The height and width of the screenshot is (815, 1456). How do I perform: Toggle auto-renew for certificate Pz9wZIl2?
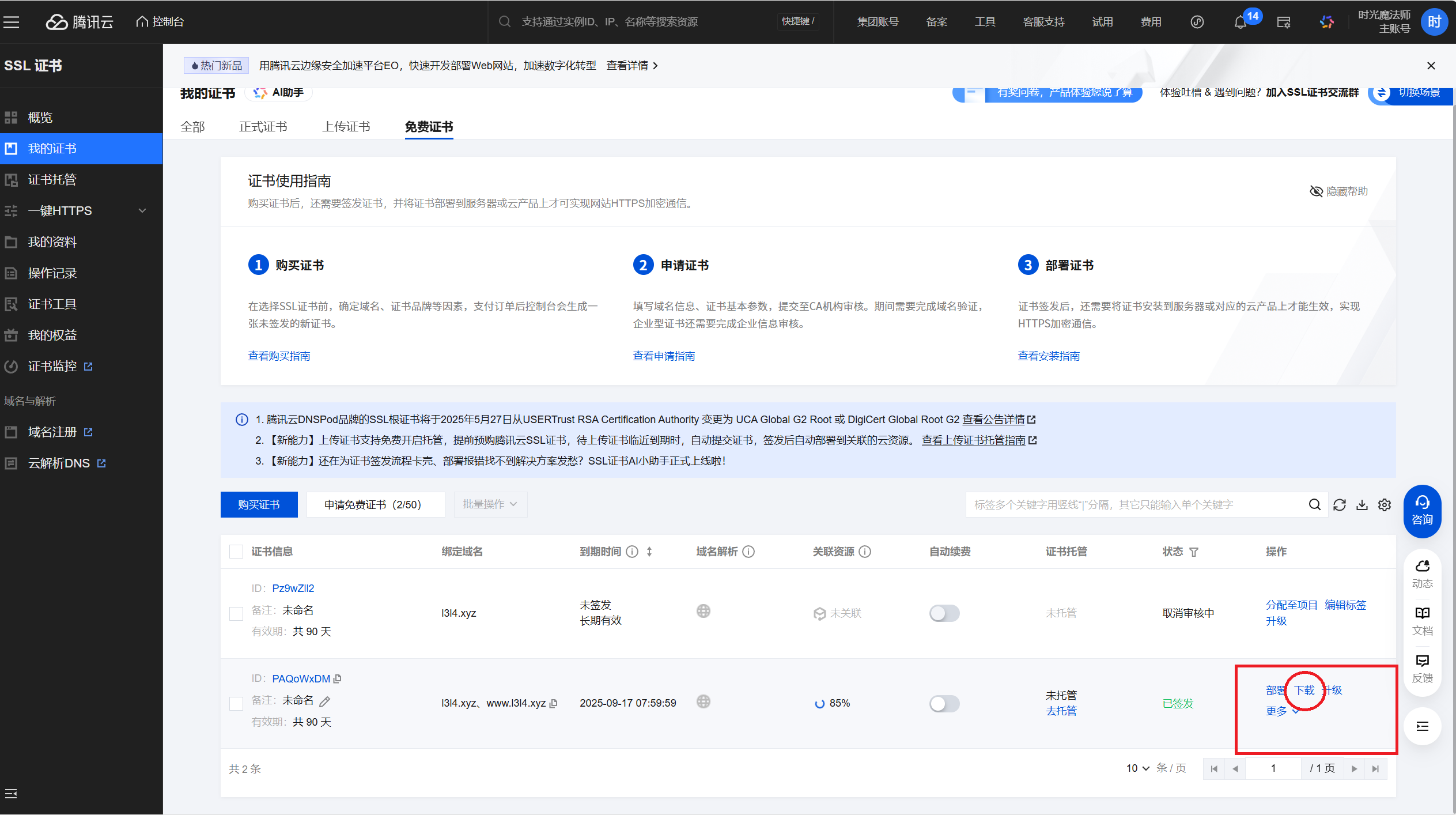point(944,613)
